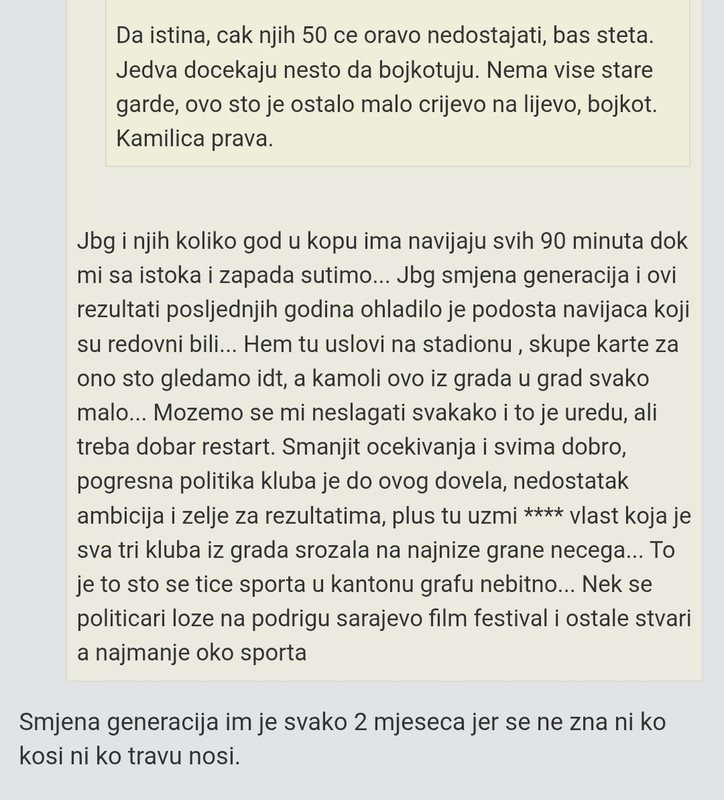Click the censored "****" word in the post

click(x=543, y=514)
